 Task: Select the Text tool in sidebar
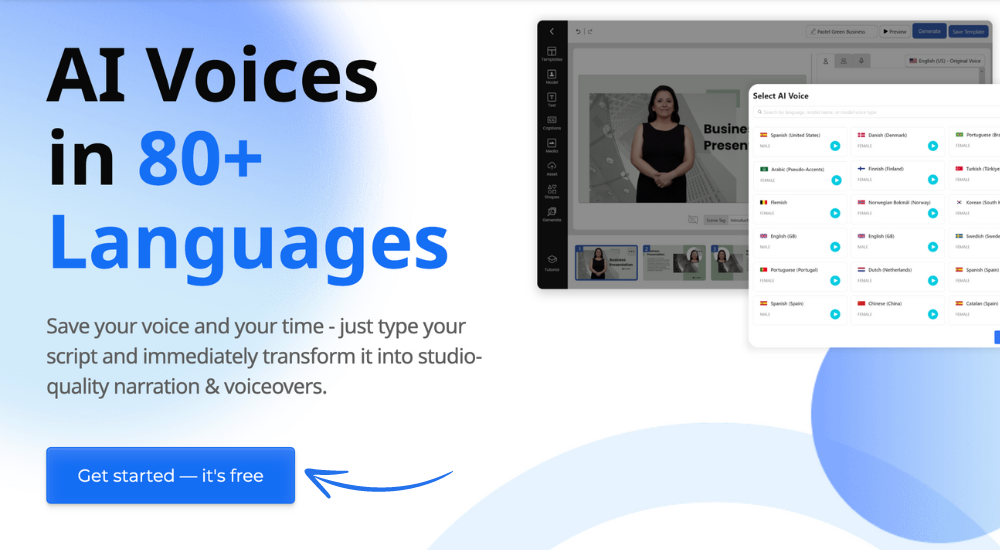pos(552,100)
